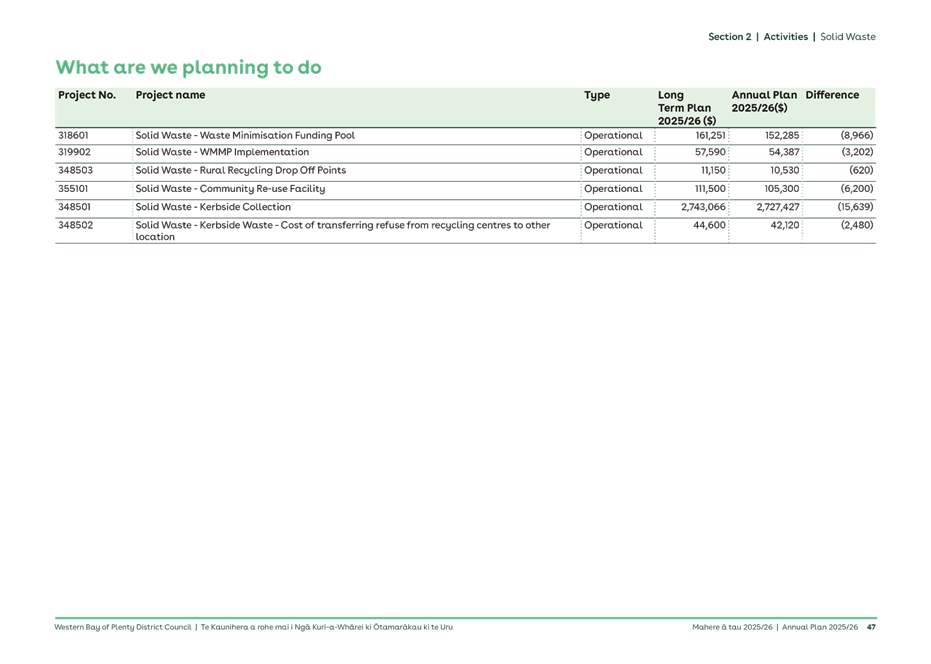This screenshot has width=931, height=664.
Task: Select the 'Section 2' breadcrumb label
Action: [x=729, y=36]
